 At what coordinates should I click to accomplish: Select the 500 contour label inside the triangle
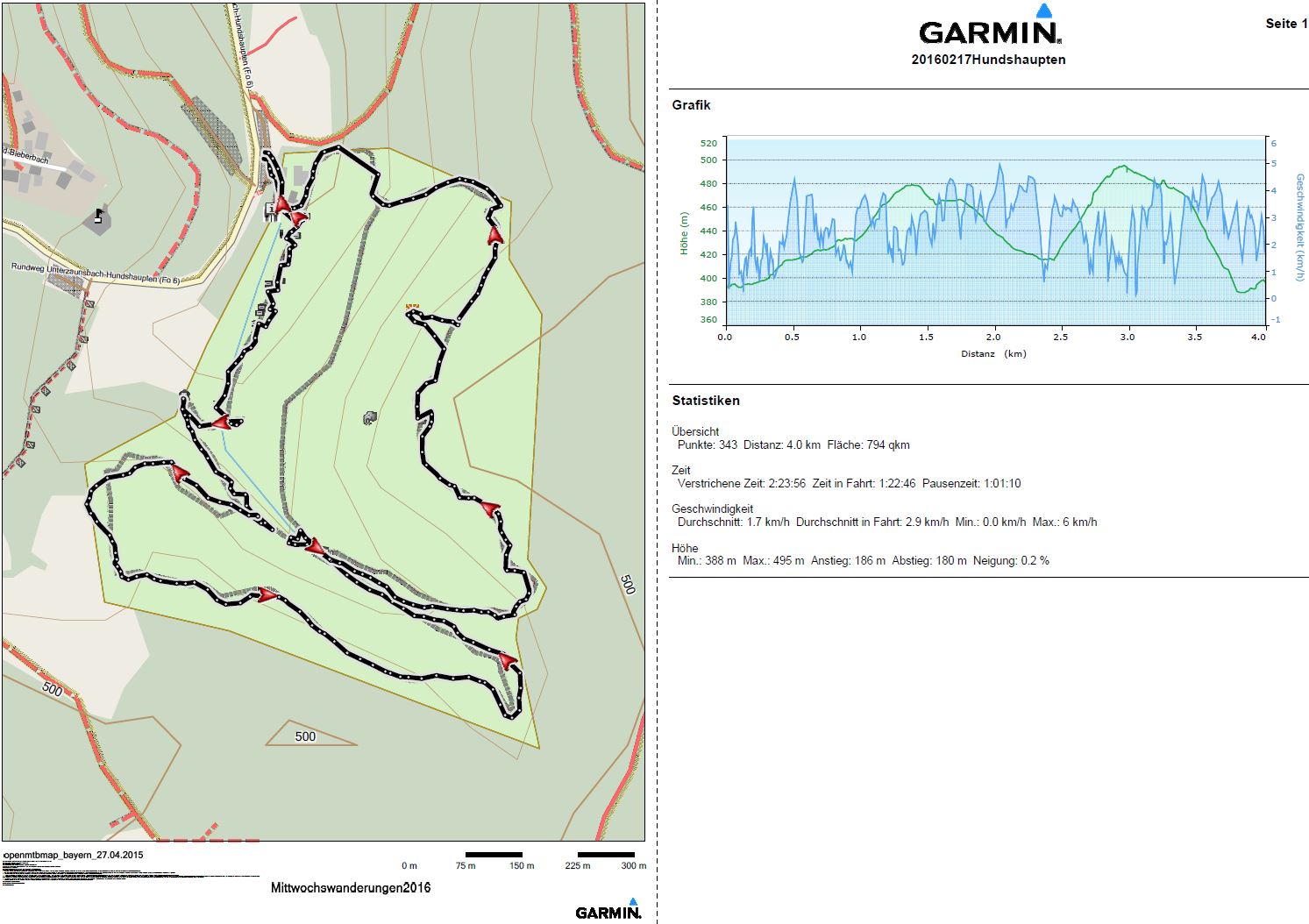point(305,736)
